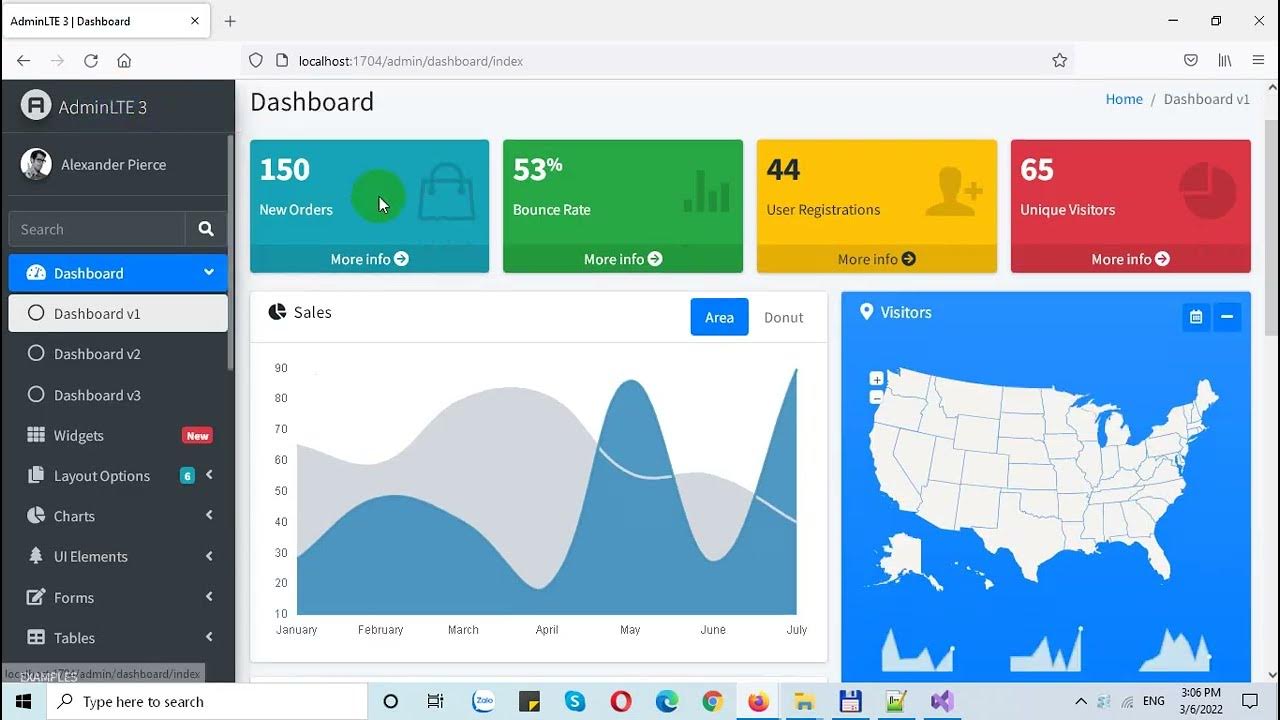Click the Tables grid icon
Viewport: 1280px width, 720px height.
(36, 637)
